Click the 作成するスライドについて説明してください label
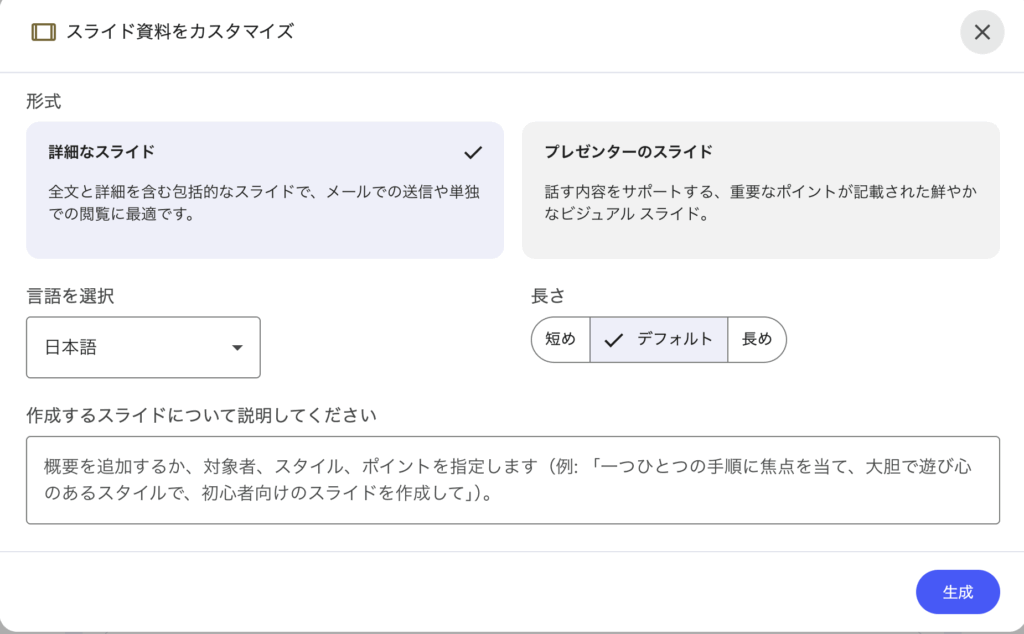 click(x=207, y=414)
